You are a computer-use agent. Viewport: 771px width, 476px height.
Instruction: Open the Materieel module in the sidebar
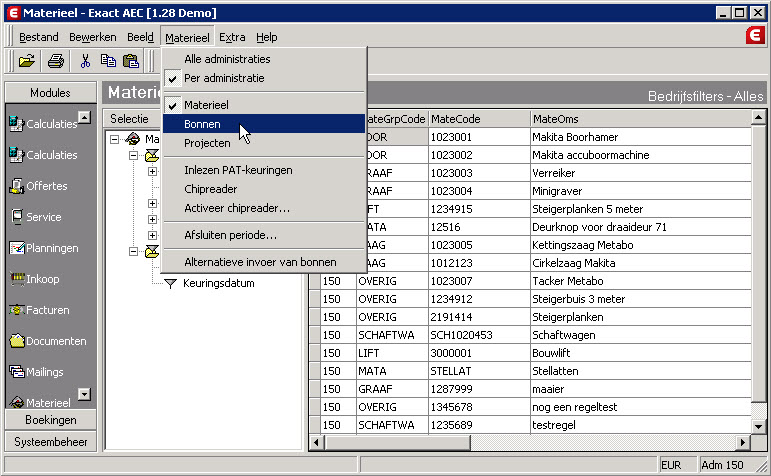coord(40,402)
